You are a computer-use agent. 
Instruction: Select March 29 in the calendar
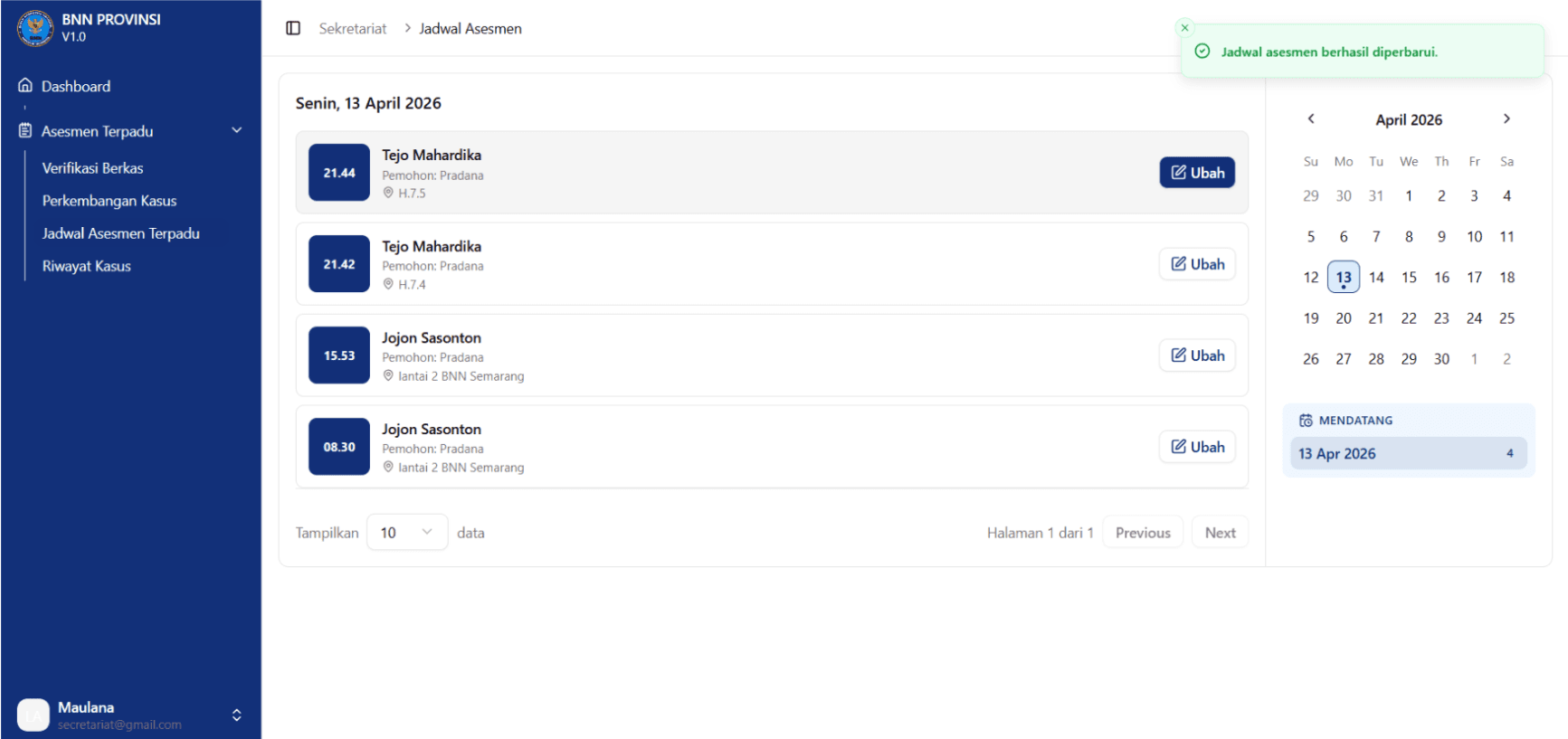pos(1311,195)
